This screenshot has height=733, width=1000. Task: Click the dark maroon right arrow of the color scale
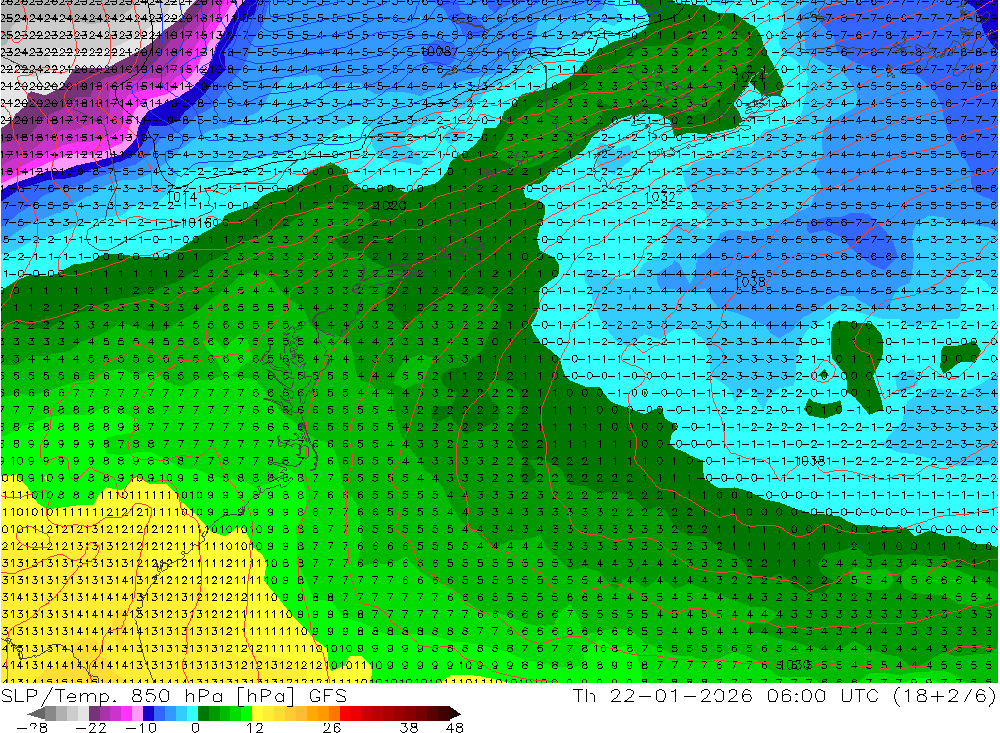tap(454, 714)
